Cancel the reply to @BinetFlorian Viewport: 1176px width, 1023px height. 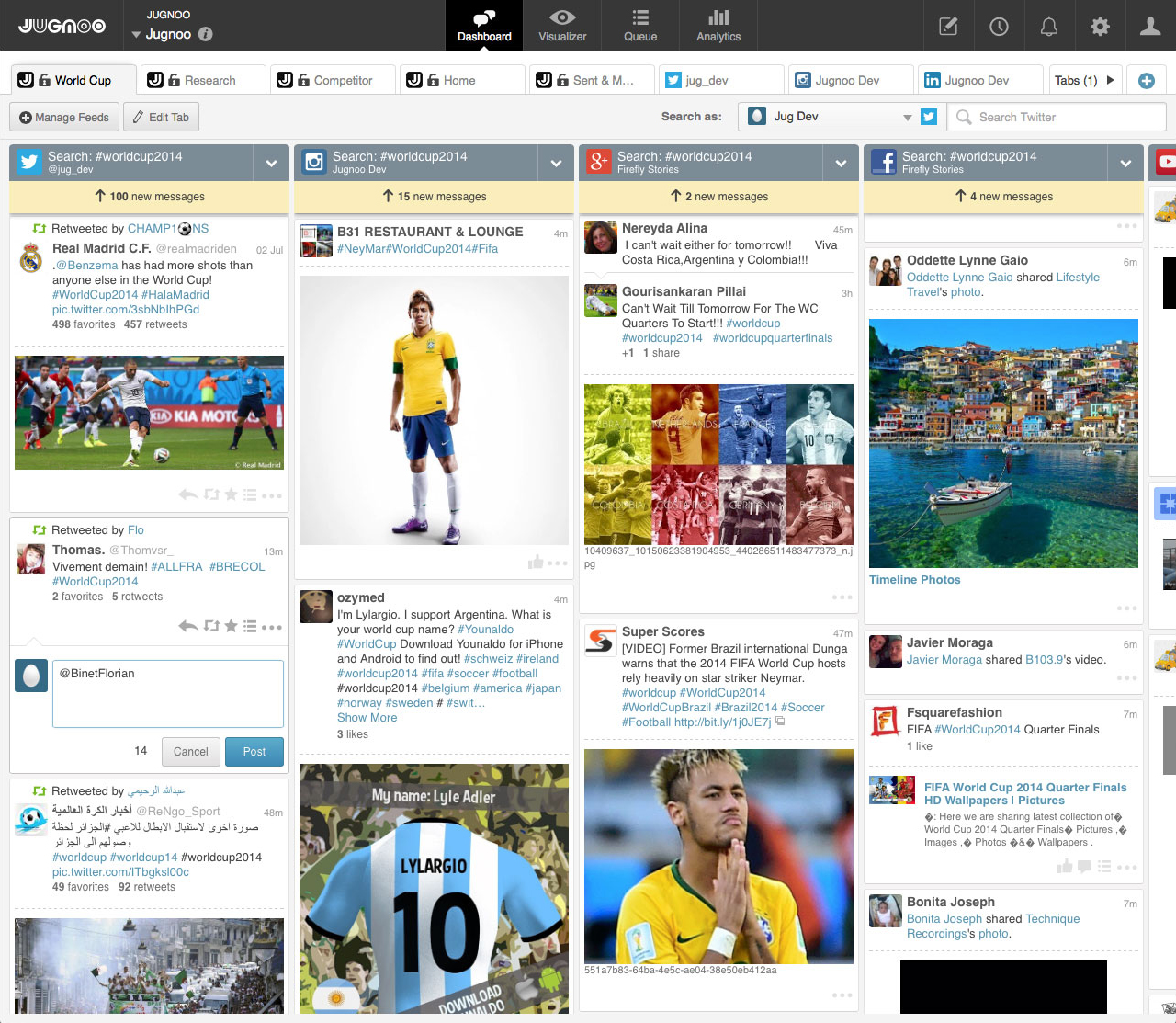coord(191,751)
